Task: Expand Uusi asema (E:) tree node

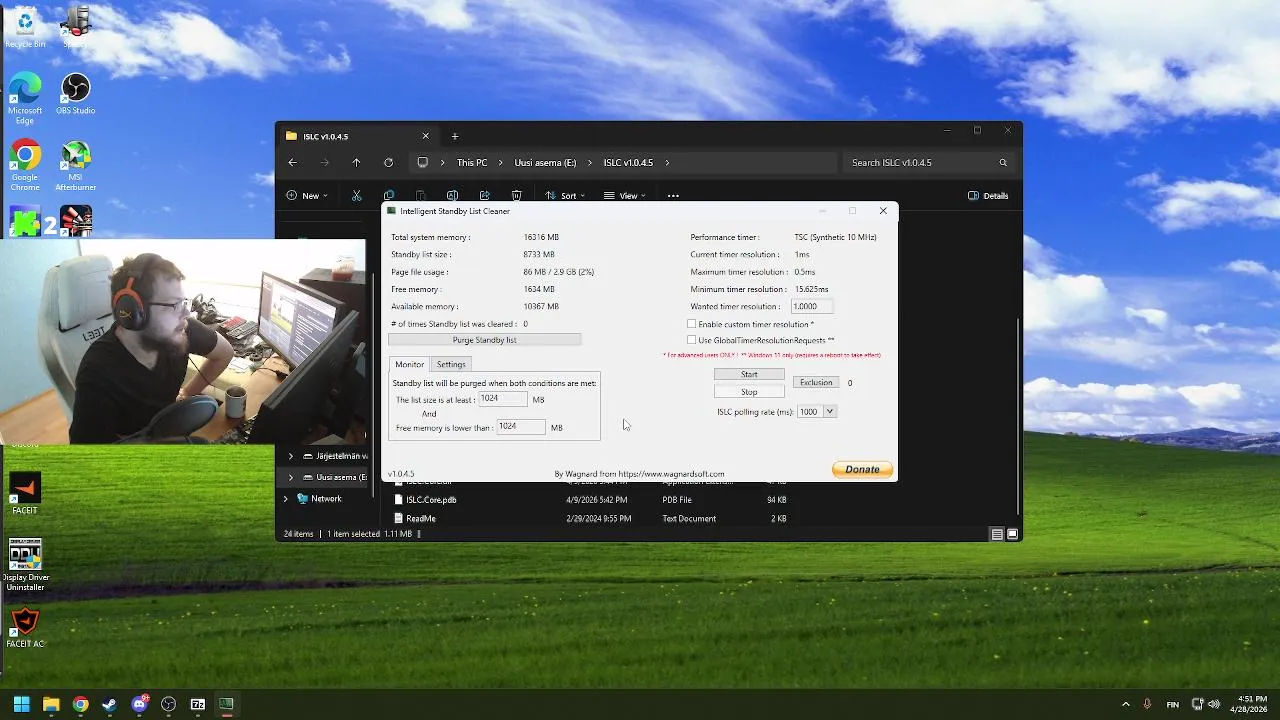Action: click(291, 478)
